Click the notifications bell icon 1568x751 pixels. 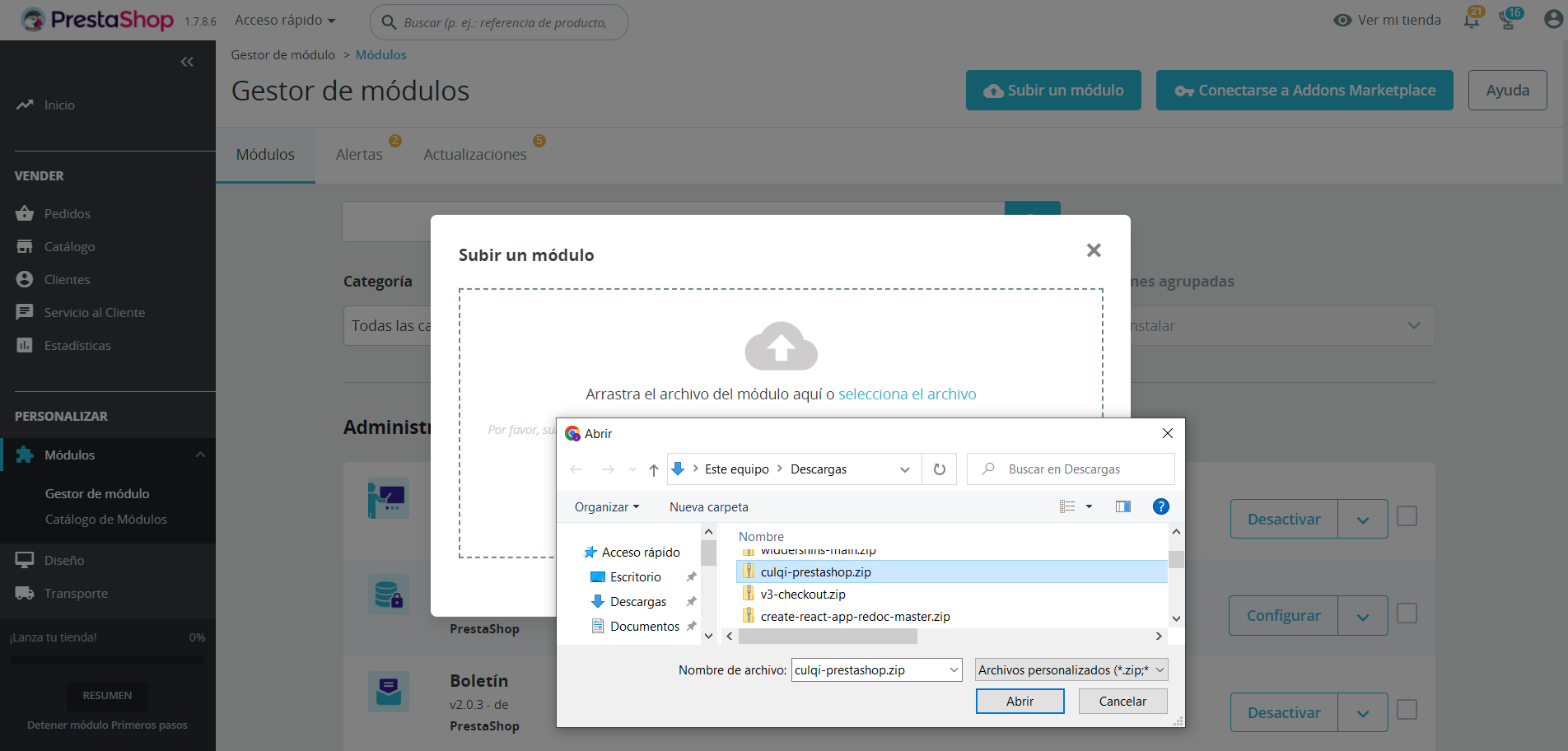[x=1471, y=19]
